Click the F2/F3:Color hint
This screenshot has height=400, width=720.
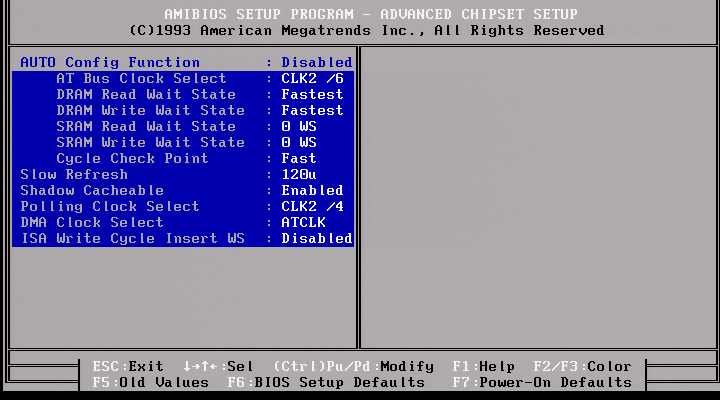tap(583, 366)
